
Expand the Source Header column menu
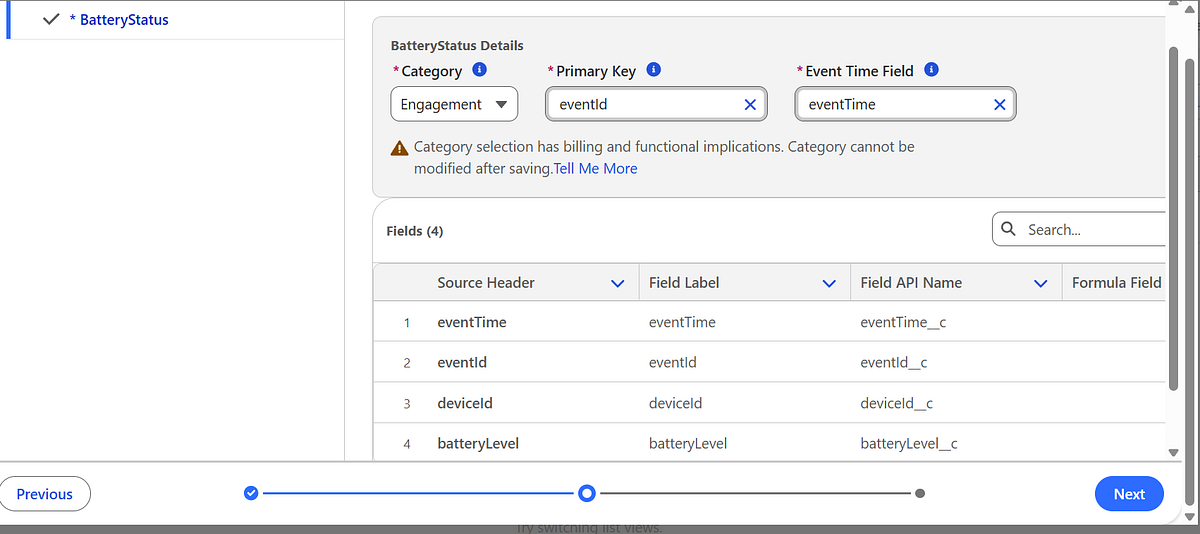tap(617, 283)
